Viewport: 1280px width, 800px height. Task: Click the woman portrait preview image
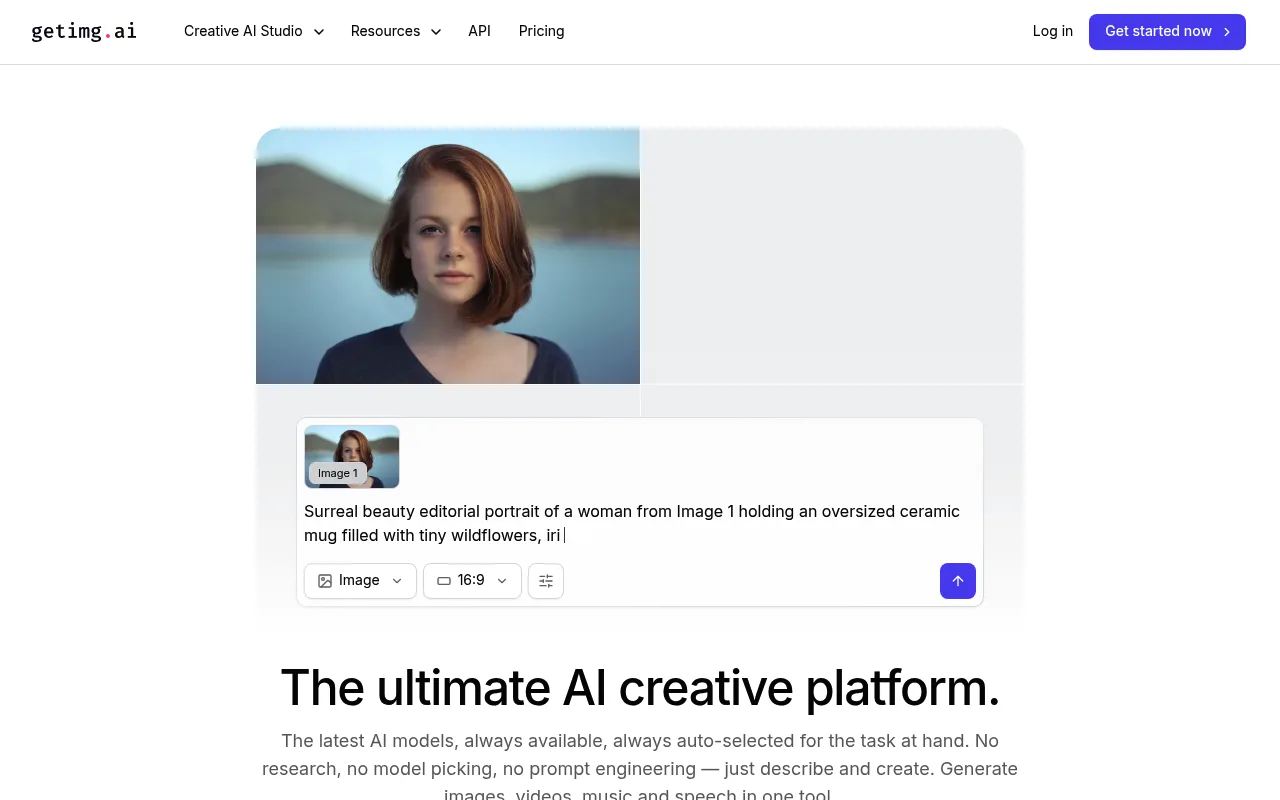[448, 256]
